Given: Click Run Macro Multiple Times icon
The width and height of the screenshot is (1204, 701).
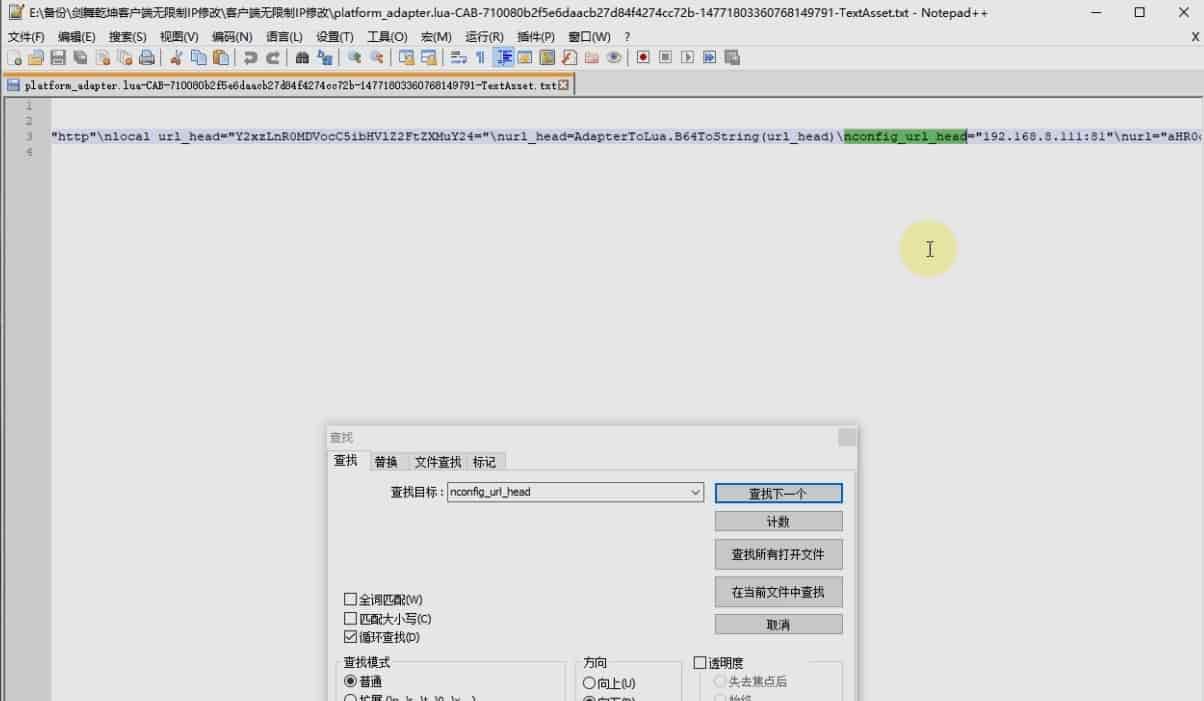Looking at the screenshot, I should click(x=709, y=58).
